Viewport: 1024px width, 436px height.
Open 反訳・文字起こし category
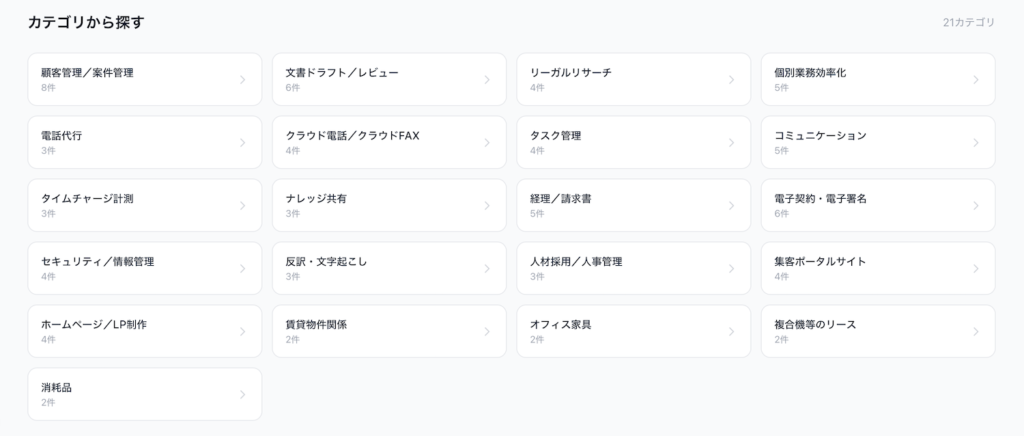pyautogui.click(x=389, y=269)
